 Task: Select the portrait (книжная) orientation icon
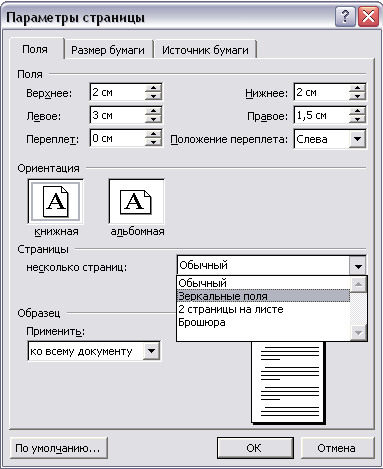click(55, 202)
